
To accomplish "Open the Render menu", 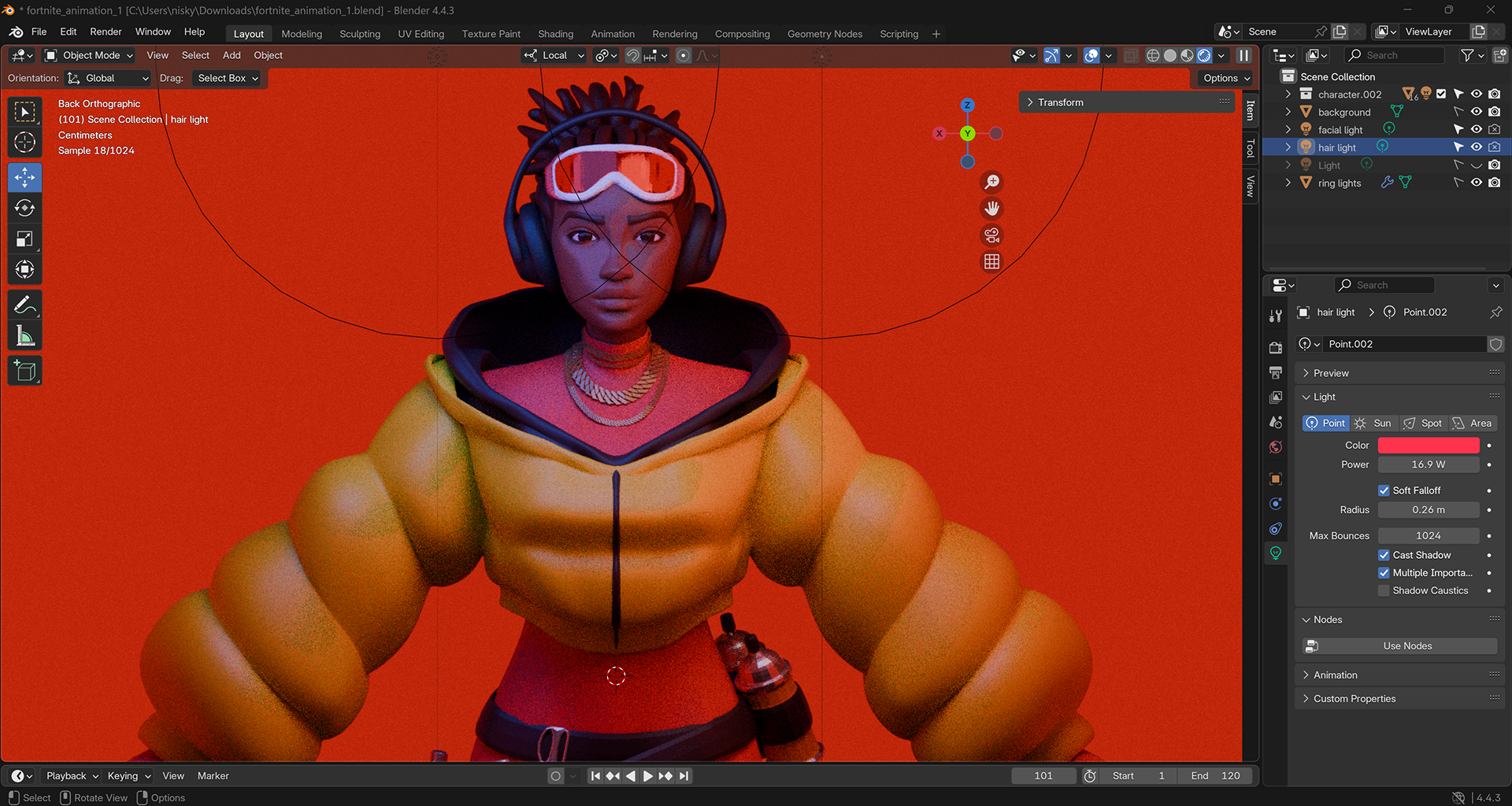I will point(106,32).
